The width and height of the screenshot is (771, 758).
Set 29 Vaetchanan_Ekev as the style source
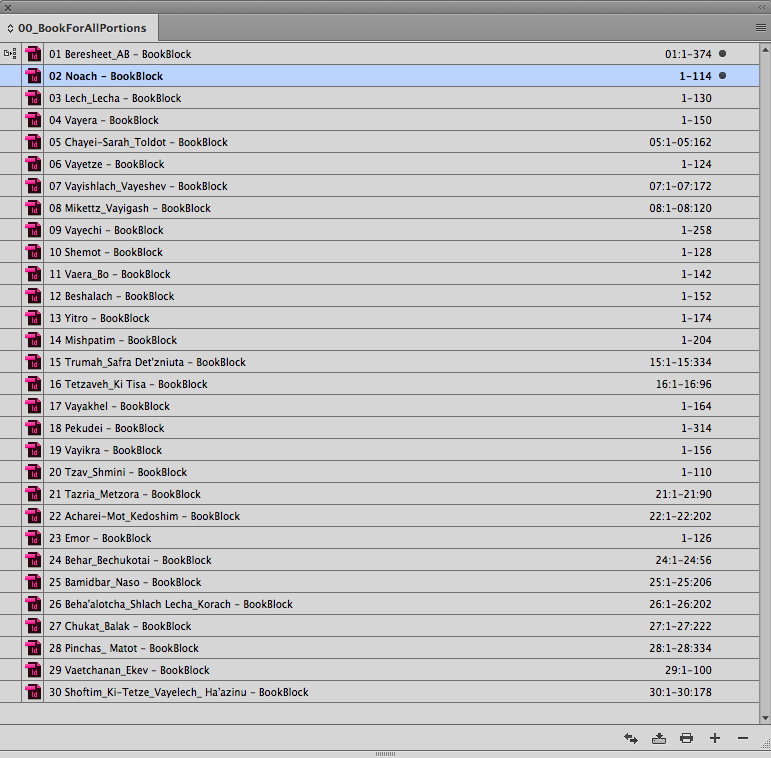[x=10, y=670]
